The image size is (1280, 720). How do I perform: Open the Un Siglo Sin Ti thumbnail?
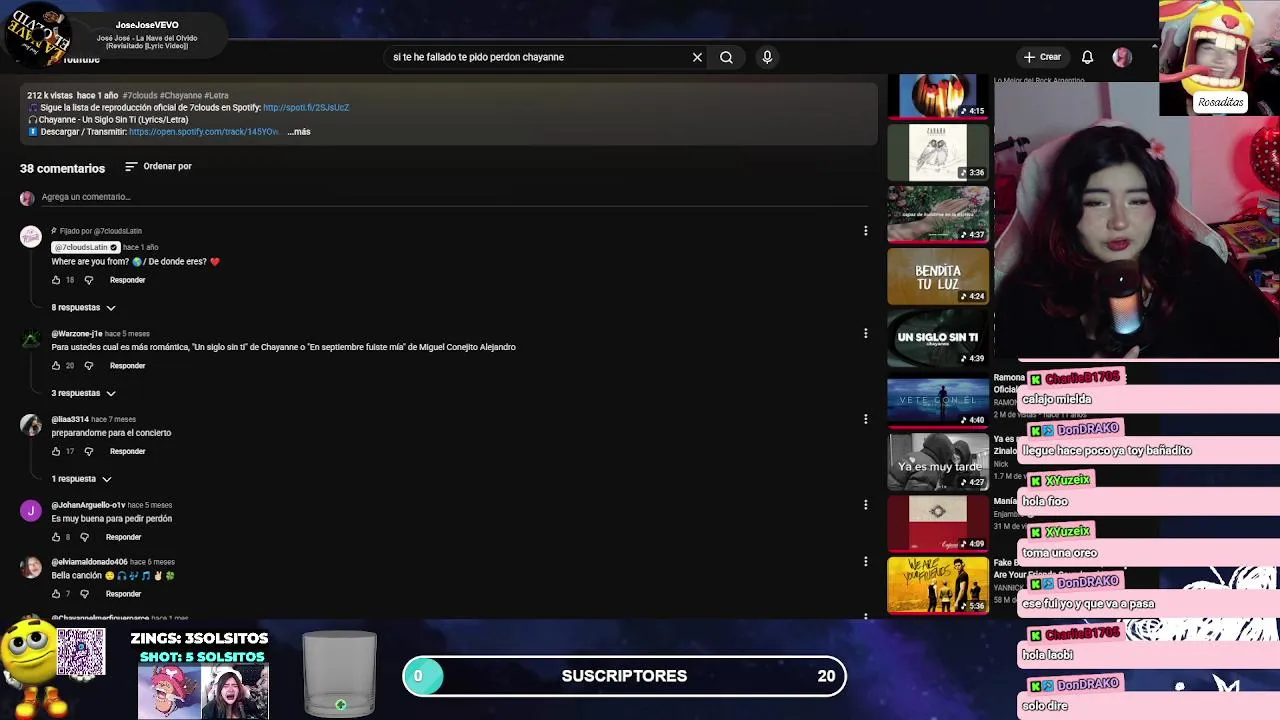(938, 338)
